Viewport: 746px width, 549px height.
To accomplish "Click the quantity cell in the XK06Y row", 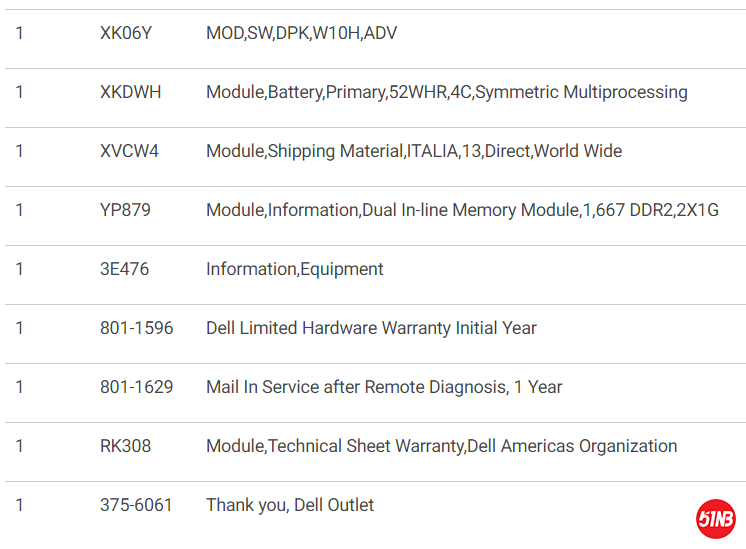I will (x=20, y=33).
